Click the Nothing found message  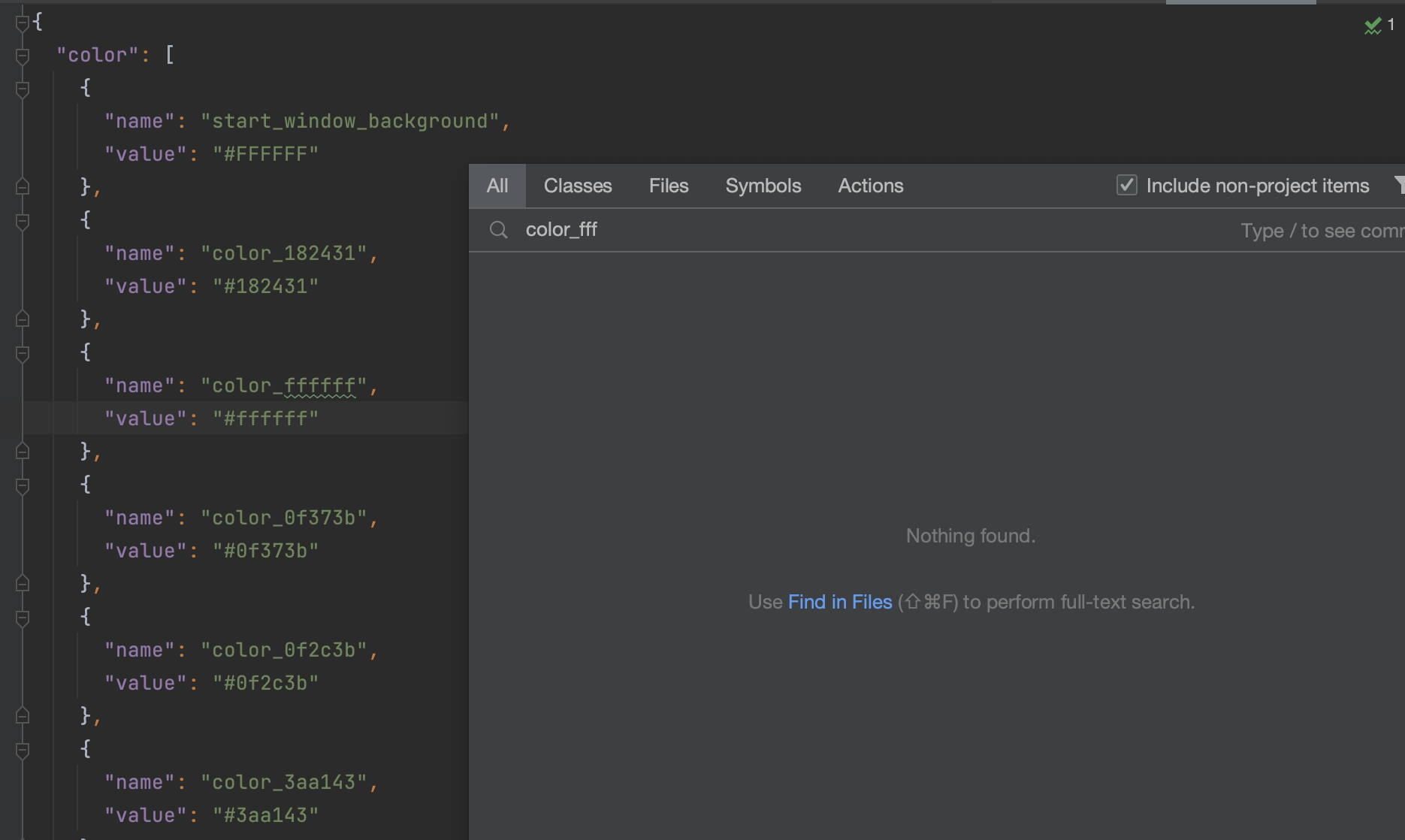(971, 536)
